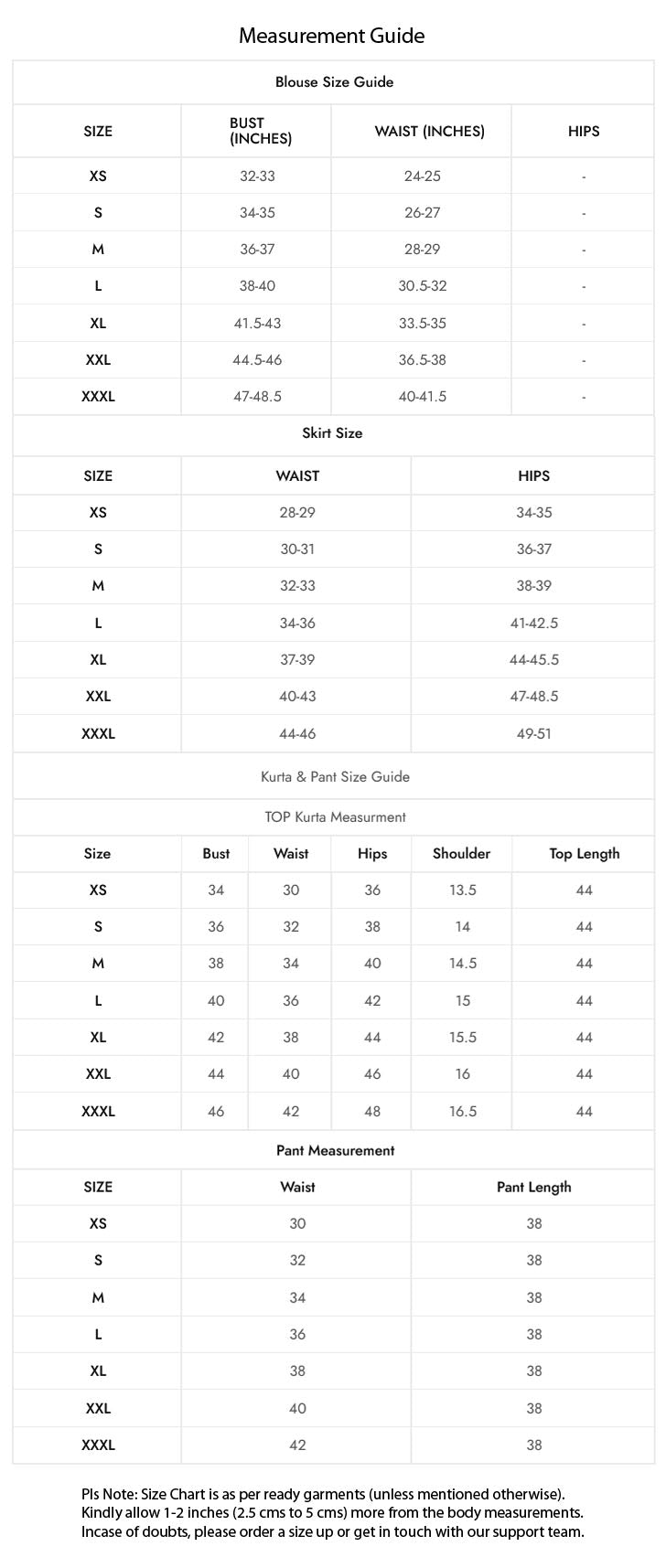Click the Top Length column header
The image size is (666, 1568).
(x=584, y=854)
